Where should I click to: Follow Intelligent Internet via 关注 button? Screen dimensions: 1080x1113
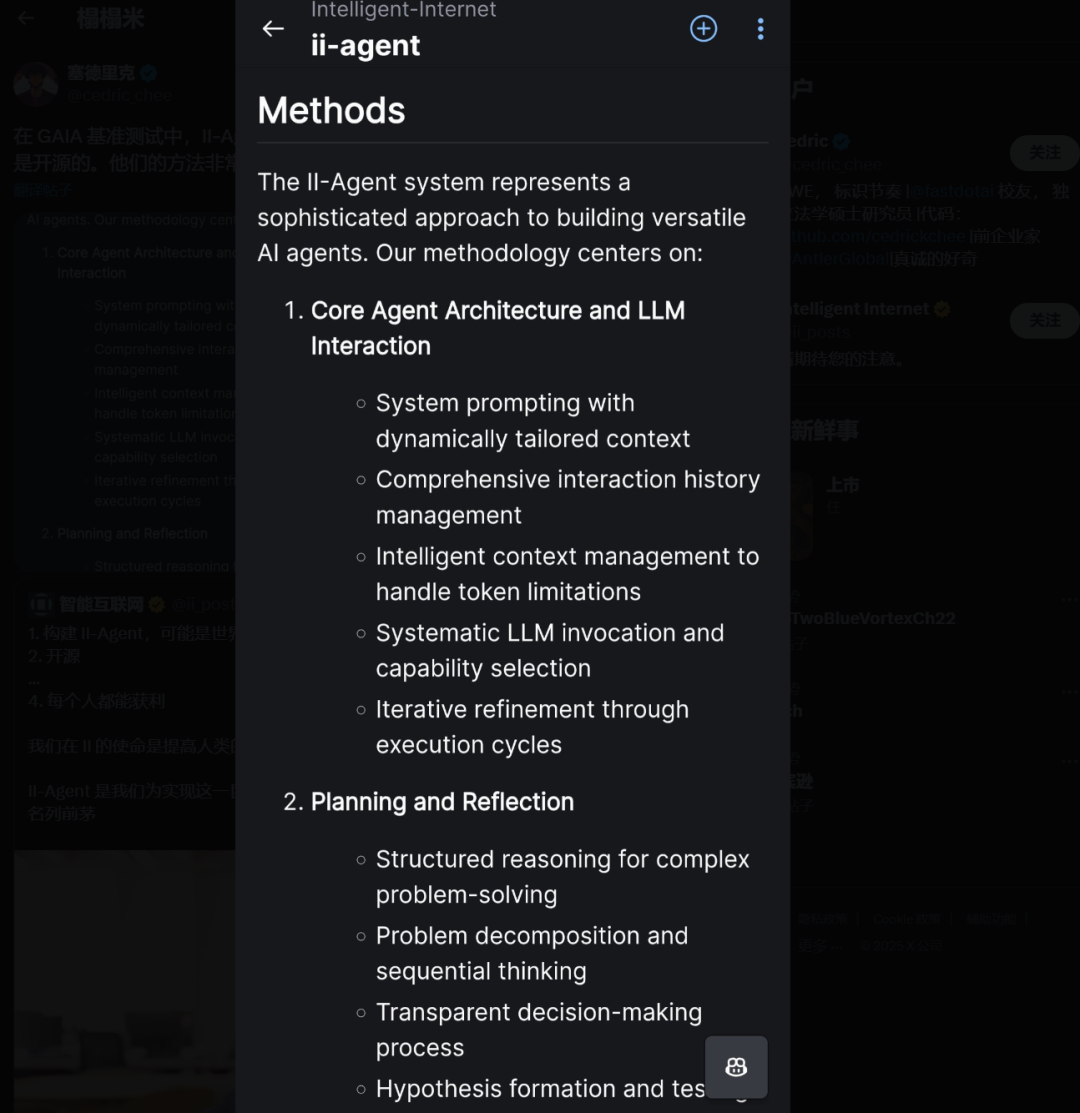click(x=1043, y=320)
